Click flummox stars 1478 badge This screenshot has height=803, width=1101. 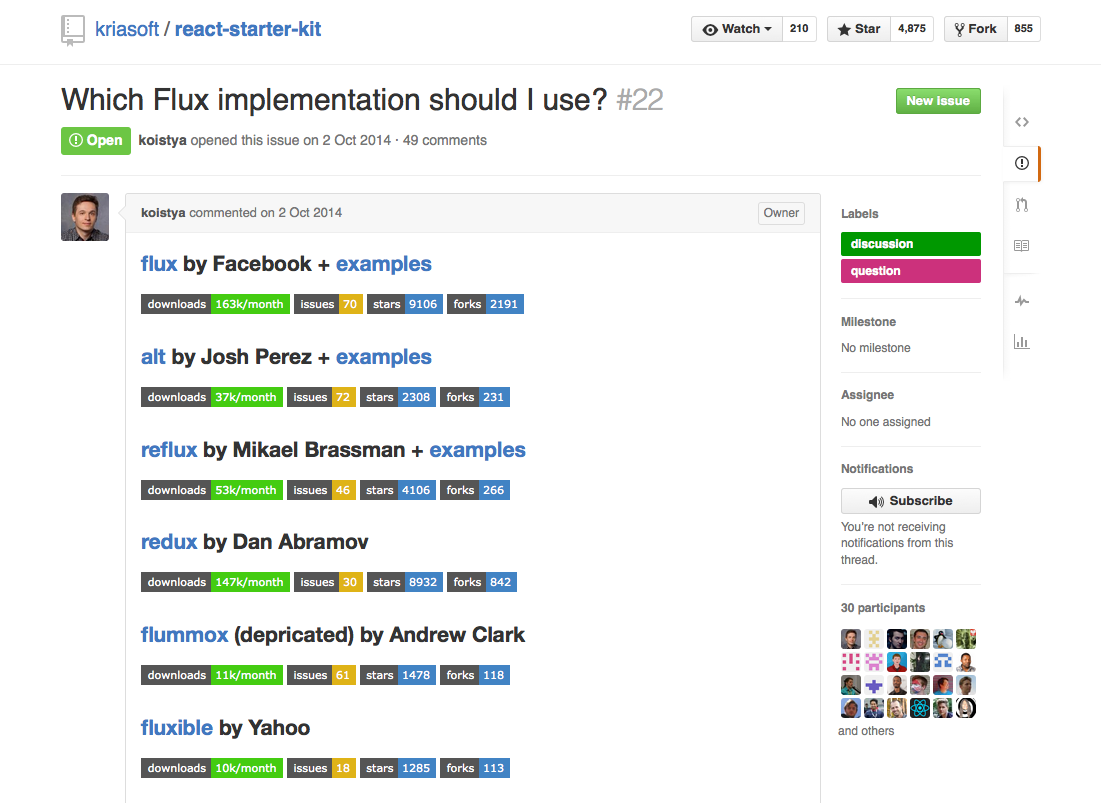(x=397, y=675)
